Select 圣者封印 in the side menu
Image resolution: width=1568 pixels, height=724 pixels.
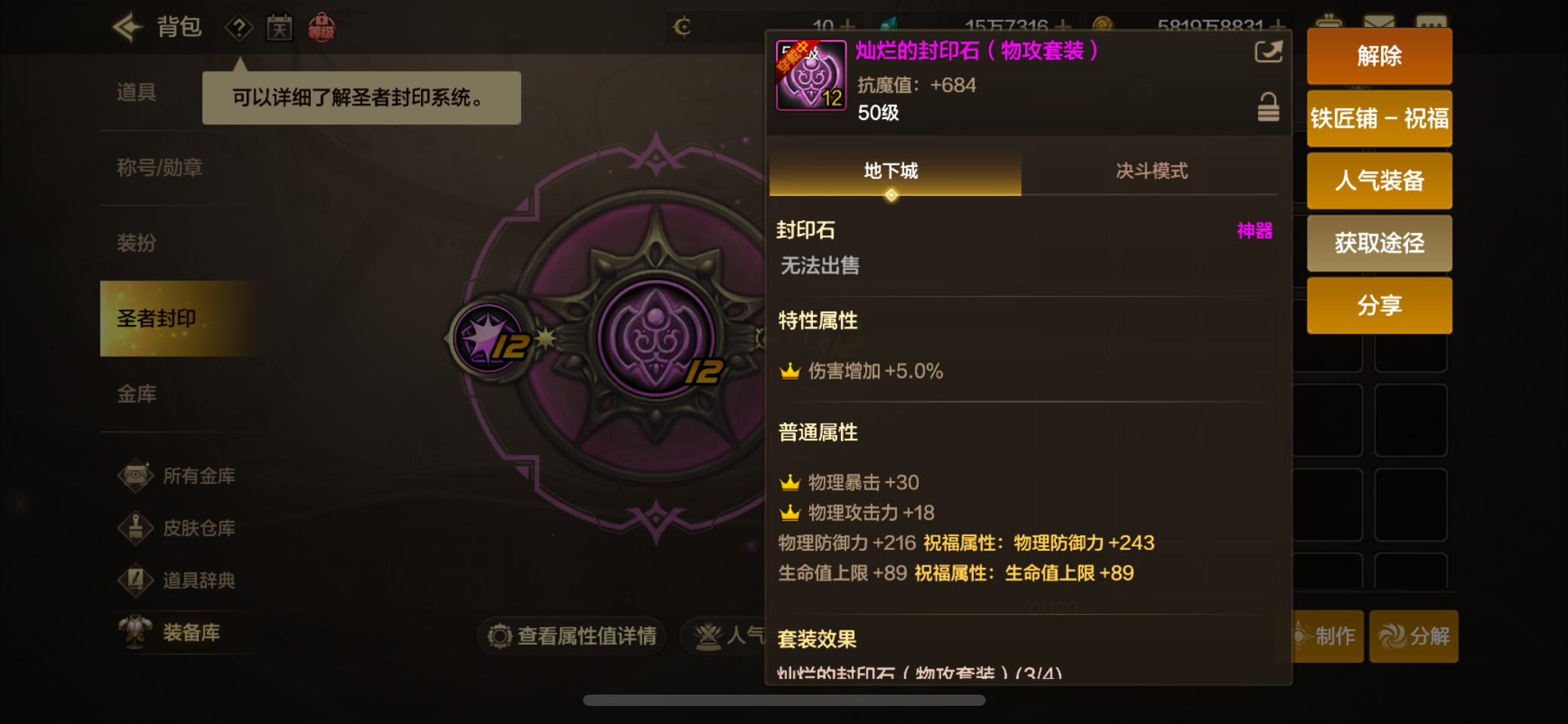[x=183, y=318]
